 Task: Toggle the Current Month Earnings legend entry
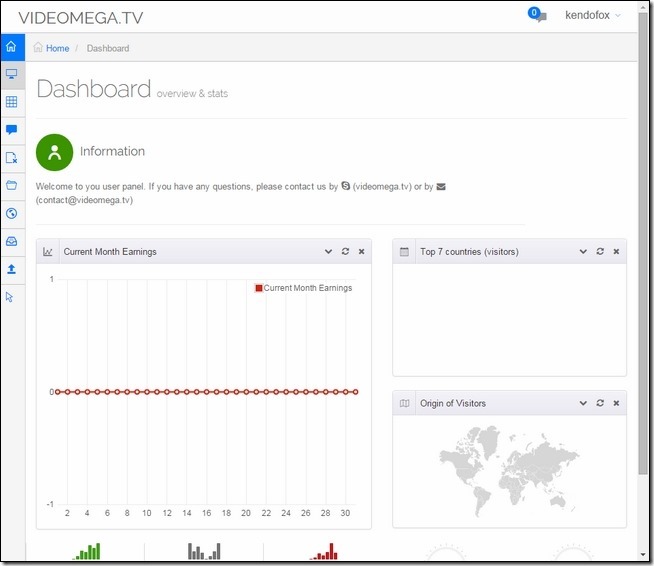point(304,288)
